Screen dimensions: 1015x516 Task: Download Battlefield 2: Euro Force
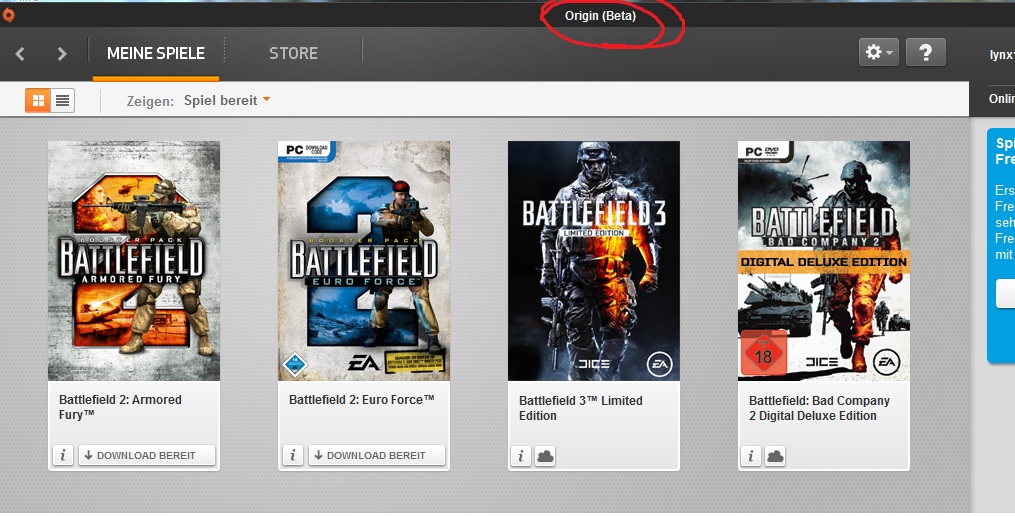(377, 455)
